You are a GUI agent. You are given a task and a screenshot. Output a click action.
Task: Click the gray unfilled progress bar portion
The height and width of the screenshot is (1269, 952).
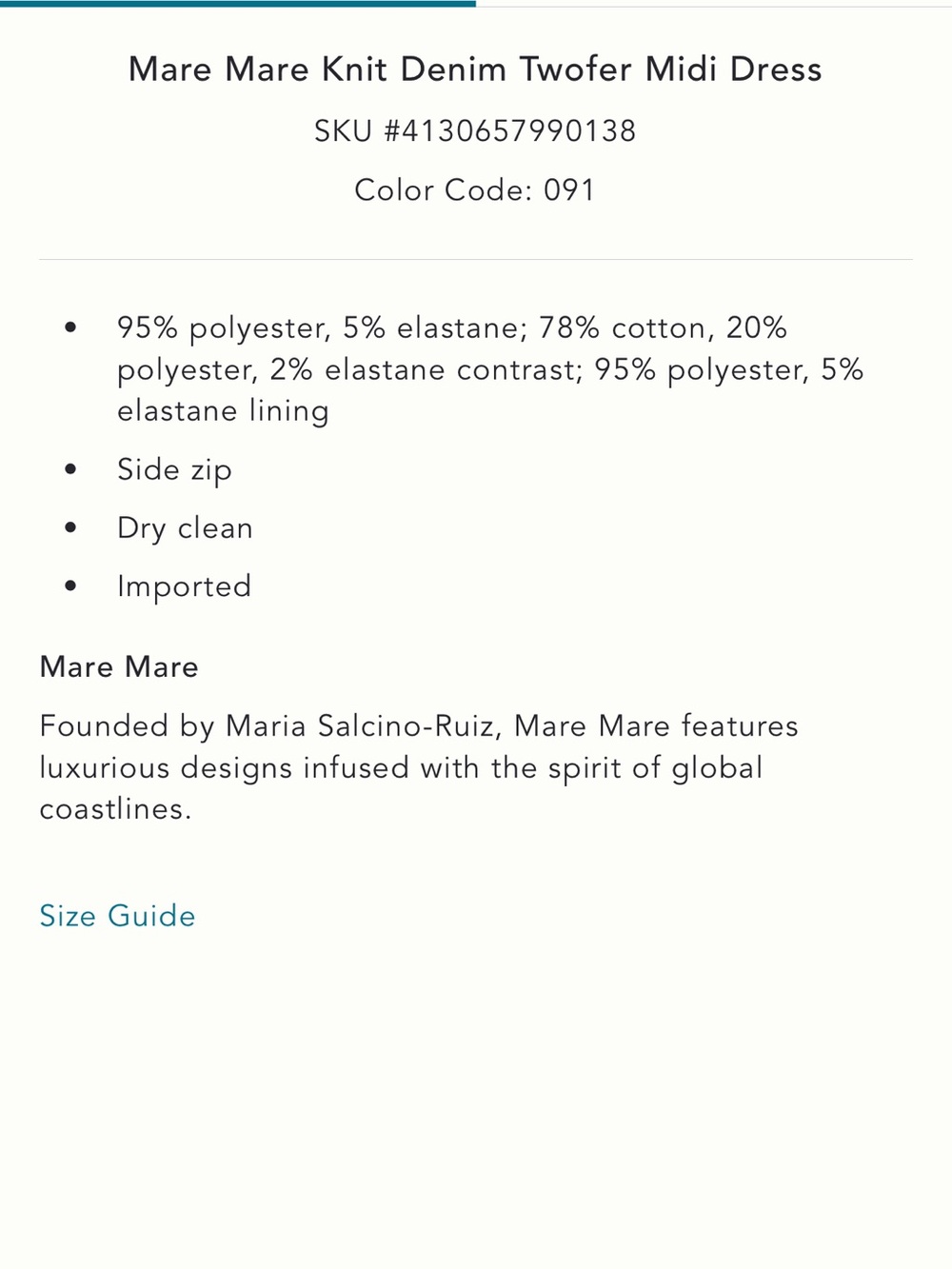[x=714, y=6]
